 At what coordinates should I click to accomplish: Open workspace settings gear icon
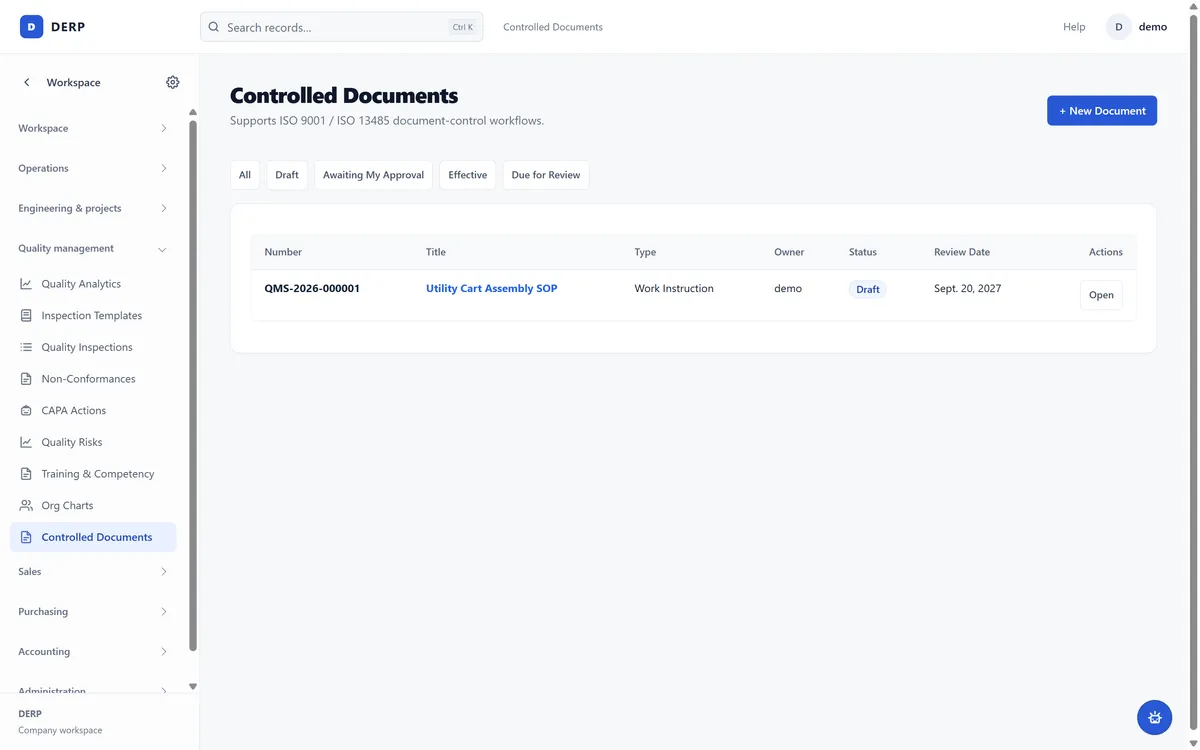coord(173,82)
